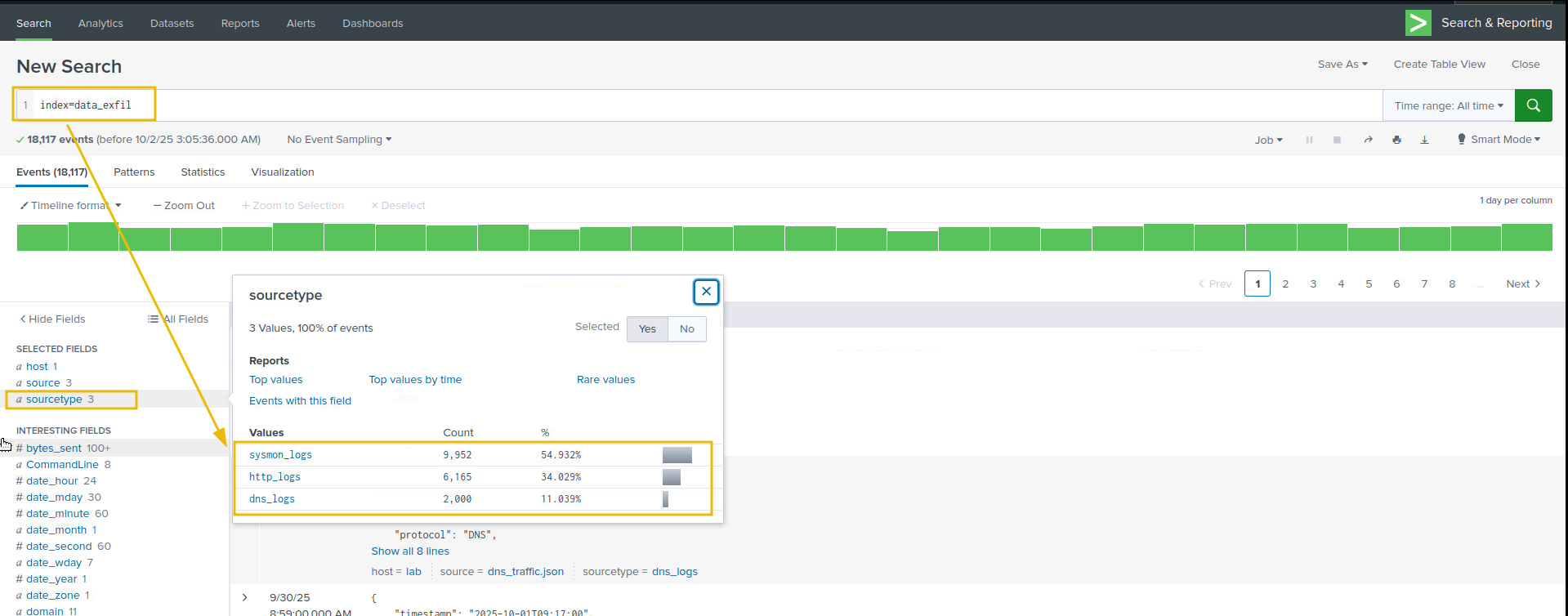Switch to the Visualization tab
The height and width of the screenshot is (616, 1568).
[x=283, y=172]
